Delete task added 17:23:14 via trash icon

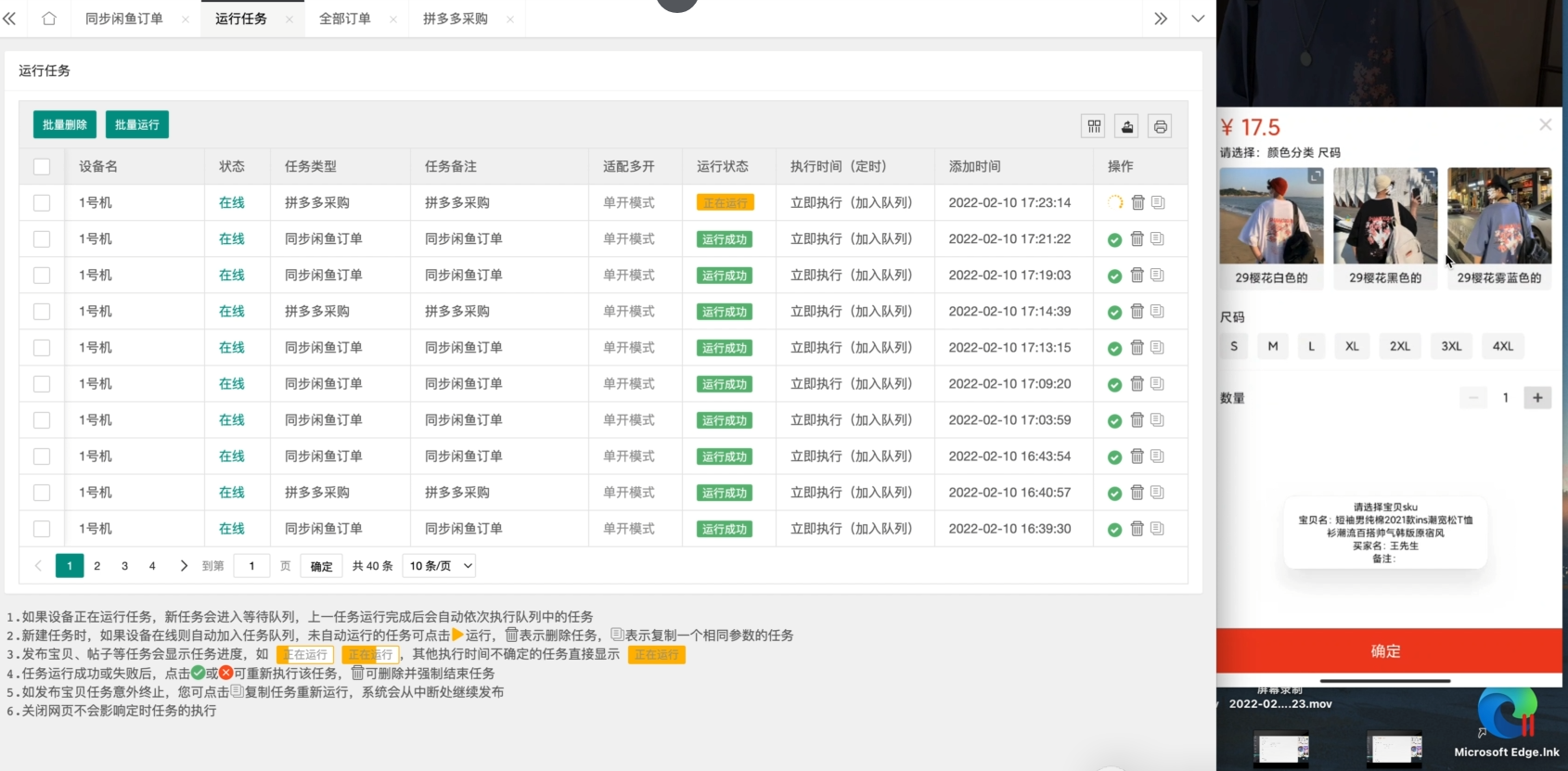click(1137, 202)
